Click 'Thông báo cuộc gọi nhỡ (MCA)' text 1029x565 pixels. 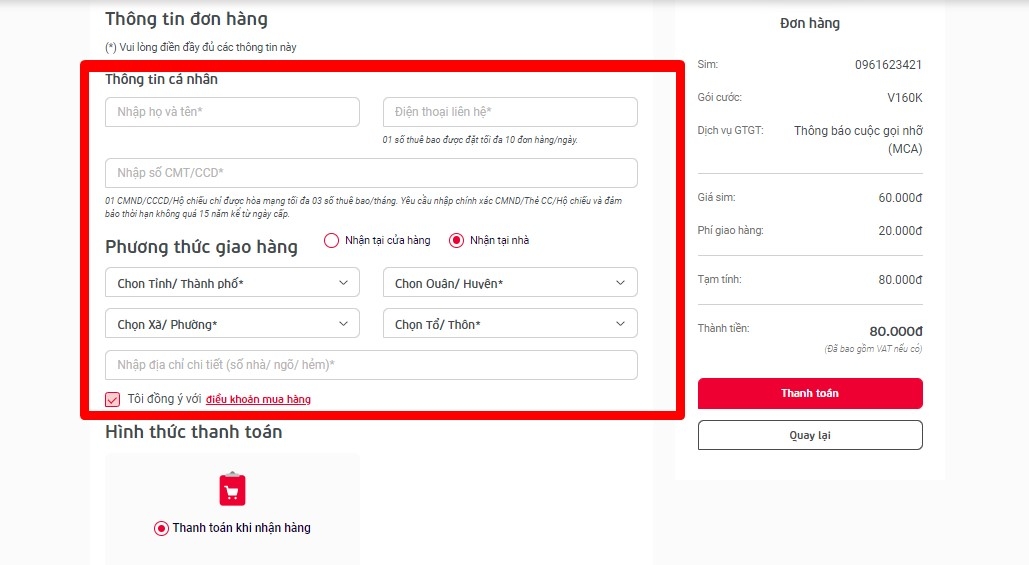point(858,139)
